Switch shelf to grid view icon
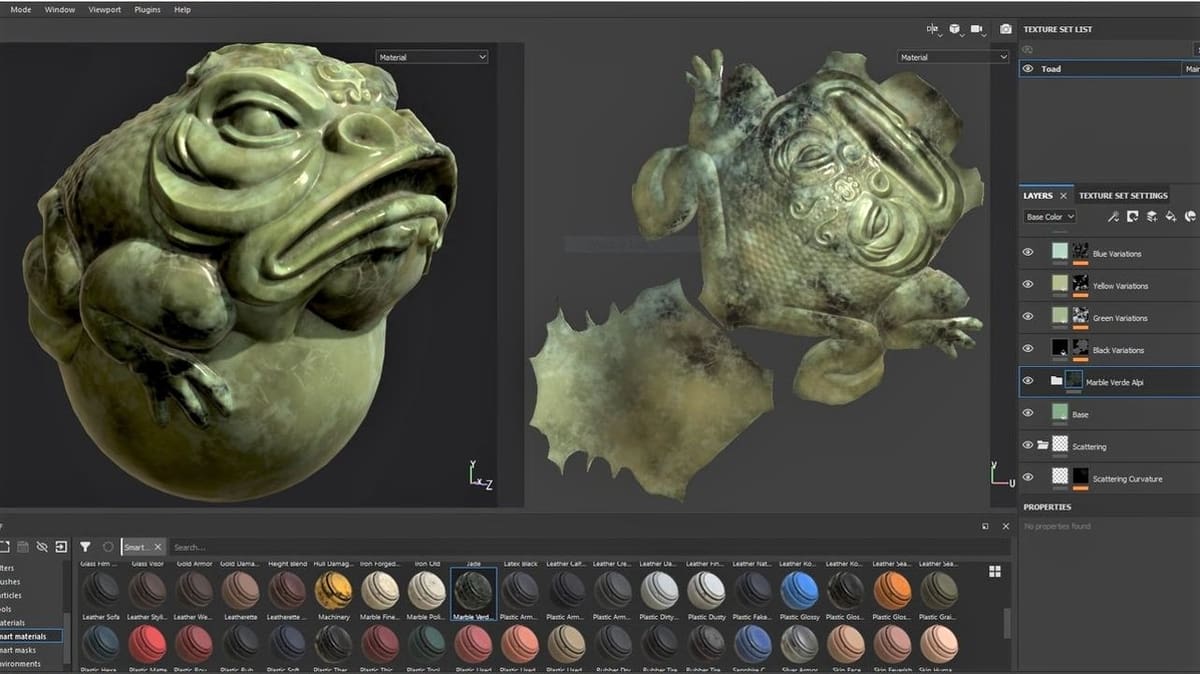The width and height of the screenshot is (1200, 674). point(995,571)
